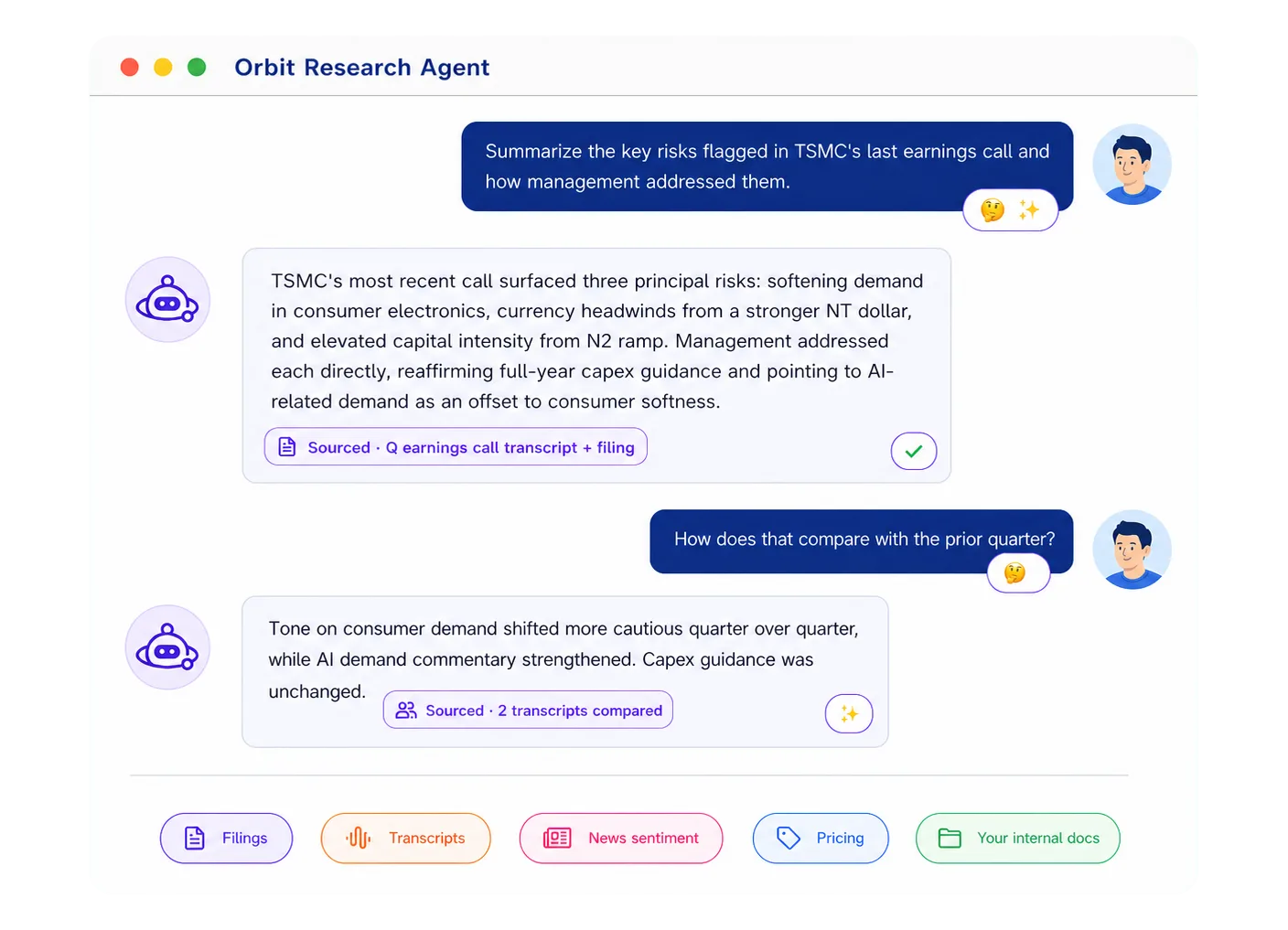Click the robot avatar beside the first agent answer
This screenshot has height=930, width=1288.
point(167,300)
